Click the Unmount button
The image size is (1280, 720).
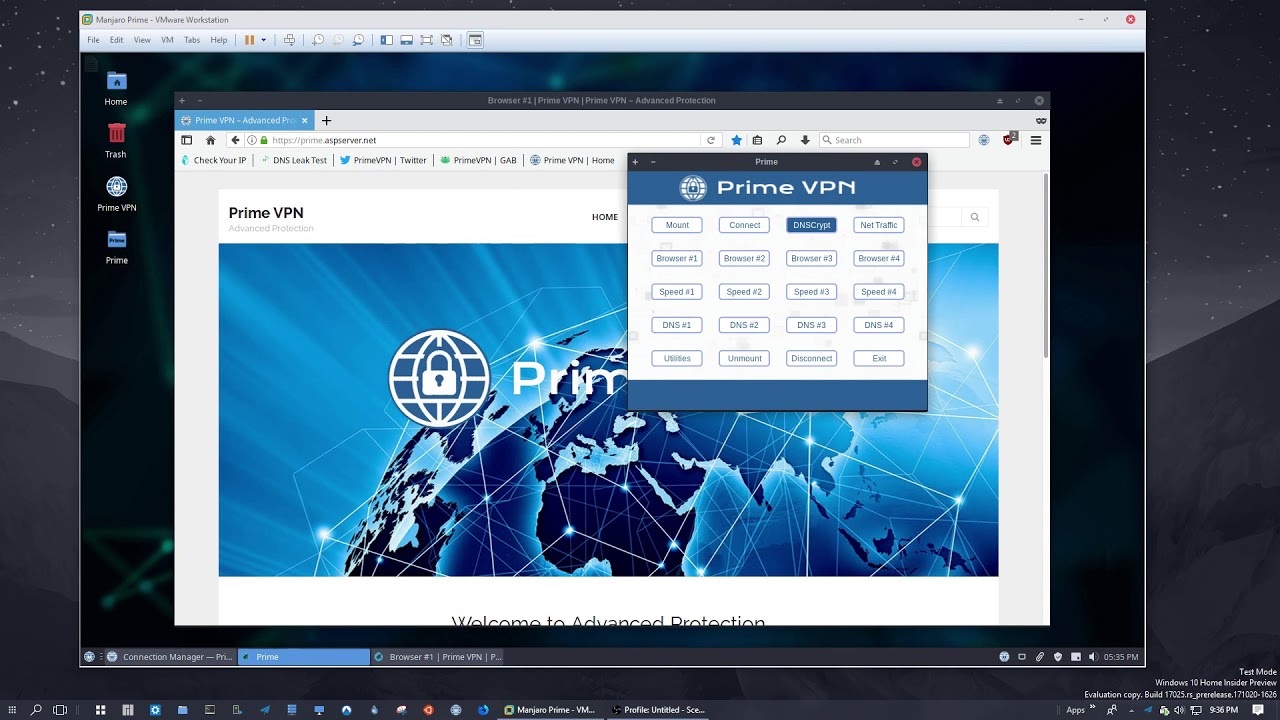[744, 358]
